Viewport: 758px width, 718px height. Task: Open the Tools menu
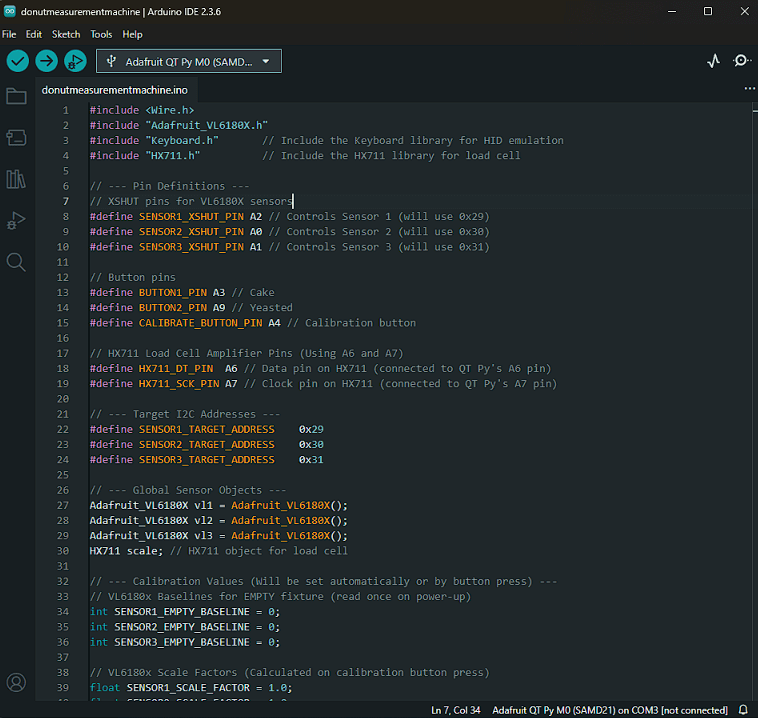(101, 34)
